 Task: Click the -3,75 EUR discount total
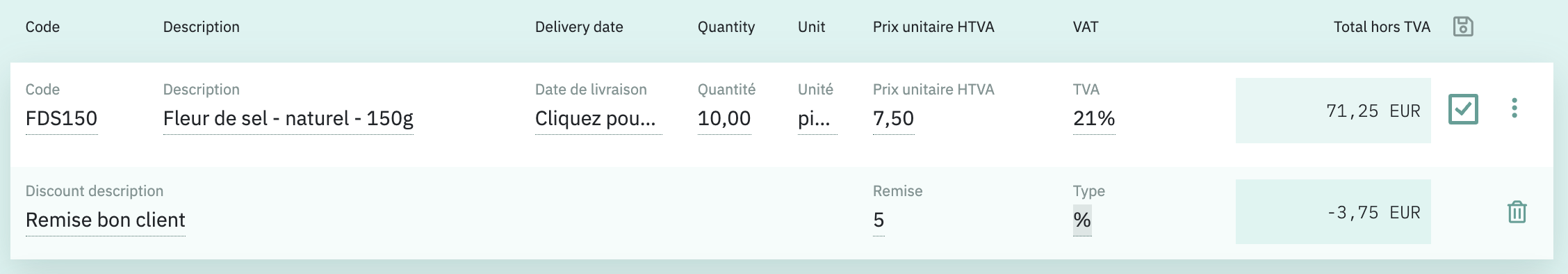pyautogui.click(x=1333, y=212)
